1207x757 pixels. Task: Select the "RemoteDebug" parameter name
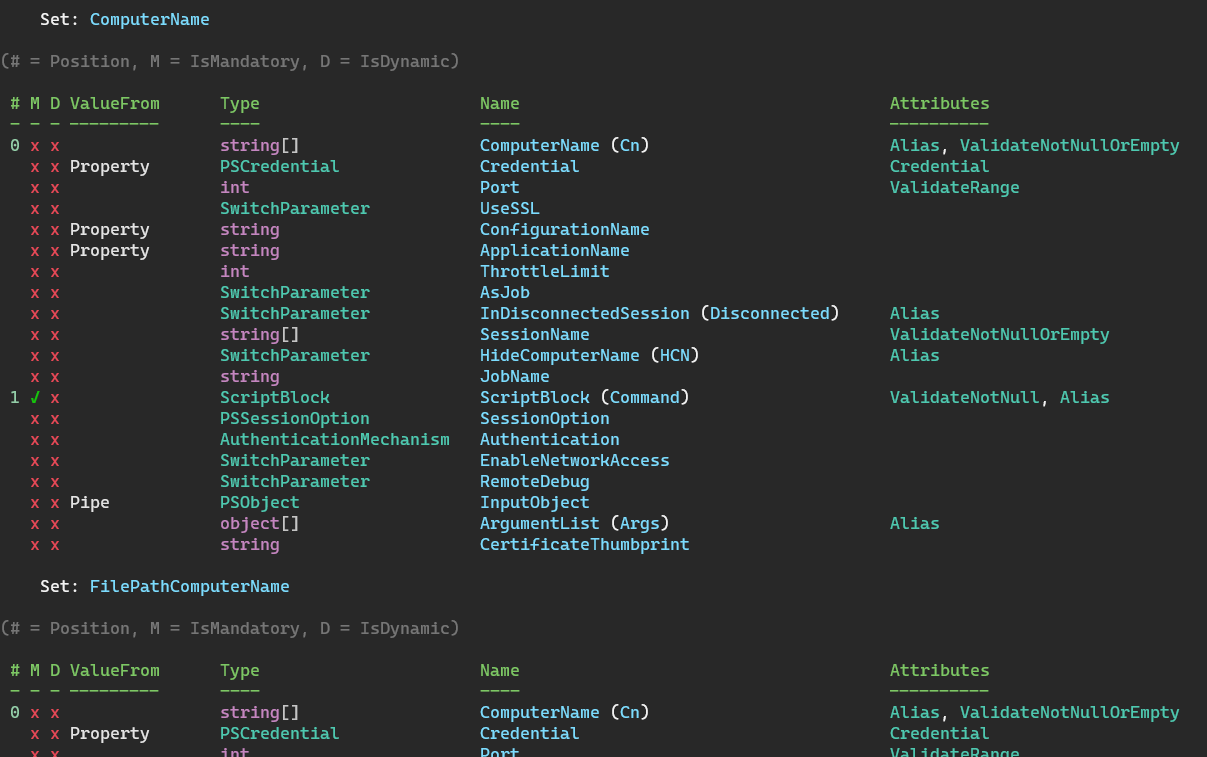coord(535,481)
